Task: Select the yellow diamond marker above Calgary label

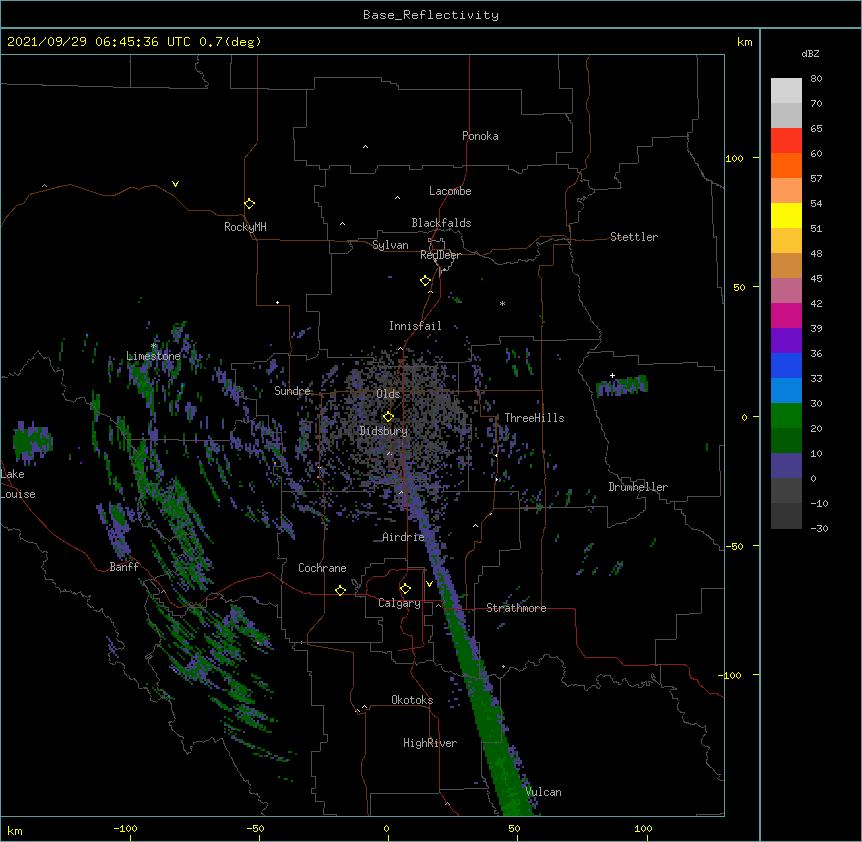Action: [x=405, y=589]
